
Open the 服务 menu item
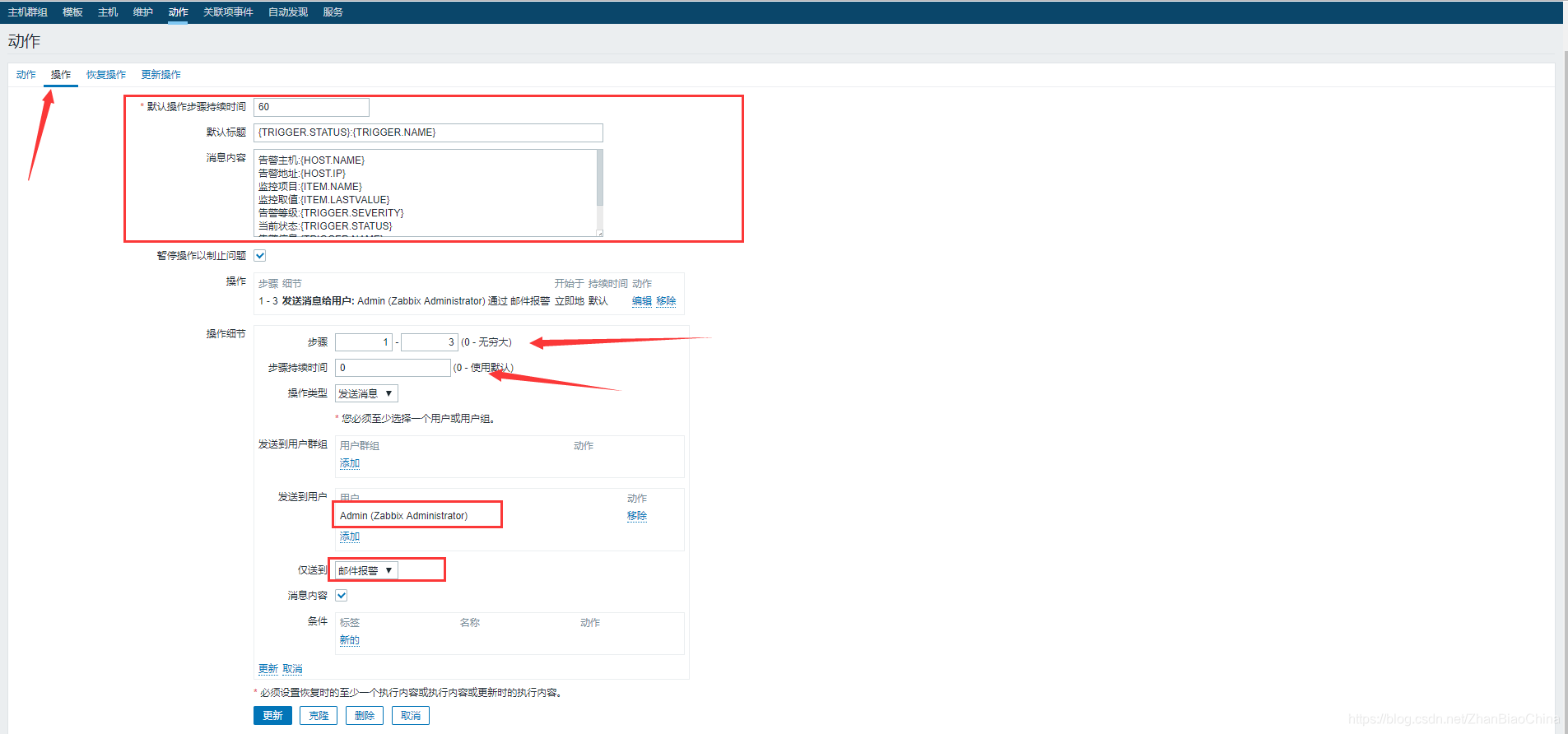point(333,12)
